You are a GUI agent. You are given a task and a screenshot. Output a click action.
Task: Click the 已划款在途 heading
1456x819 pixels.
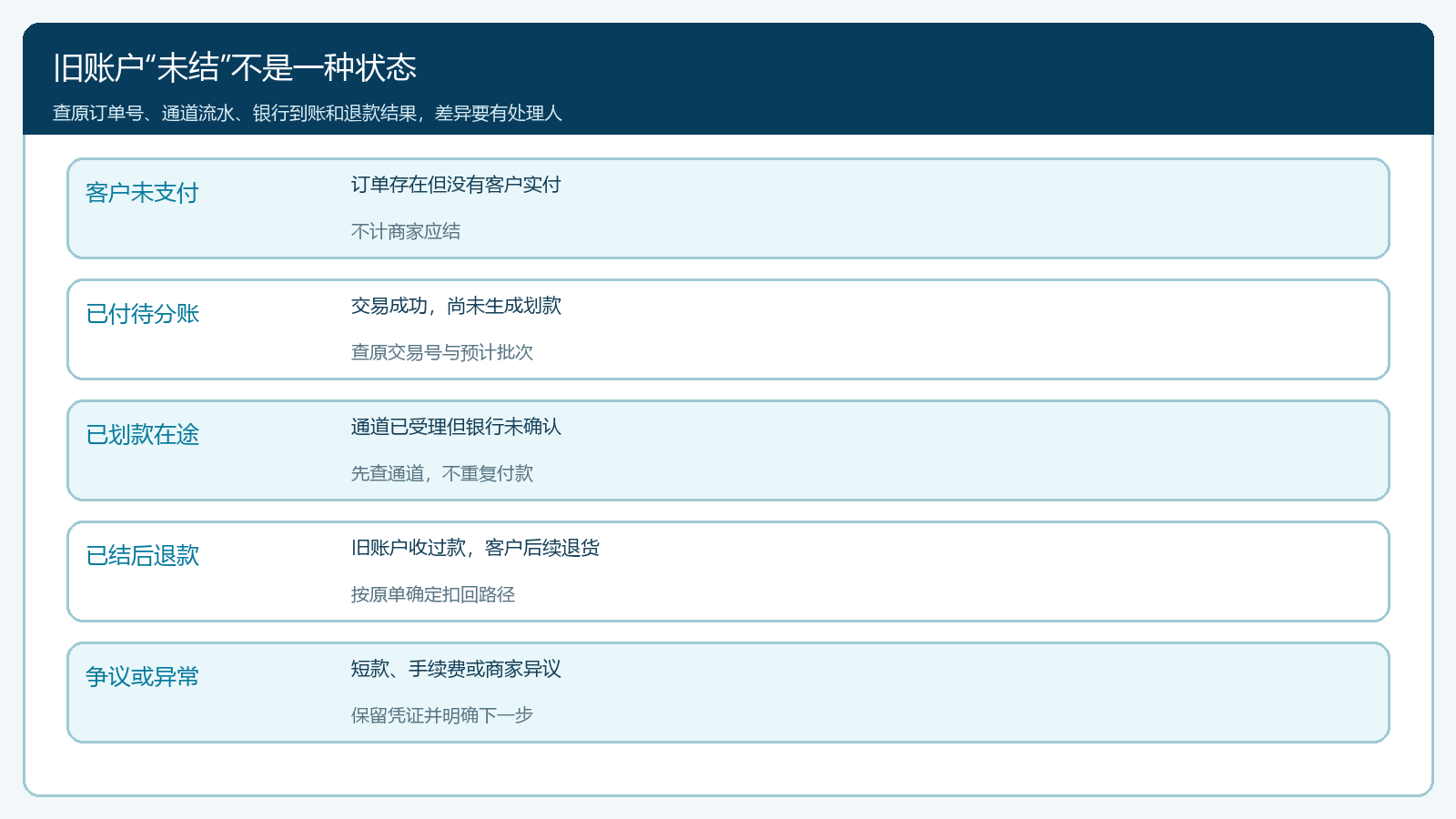(x=142, y=435)
